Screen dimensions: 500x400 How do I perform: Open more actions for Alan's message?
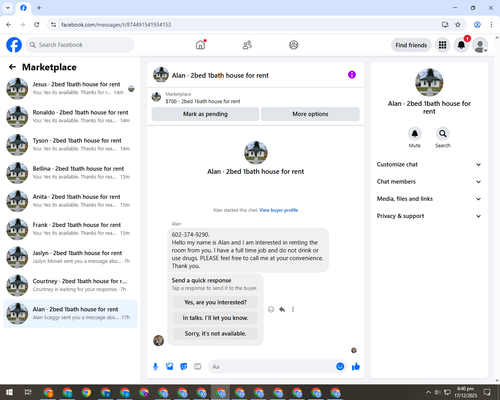point(293,309)
